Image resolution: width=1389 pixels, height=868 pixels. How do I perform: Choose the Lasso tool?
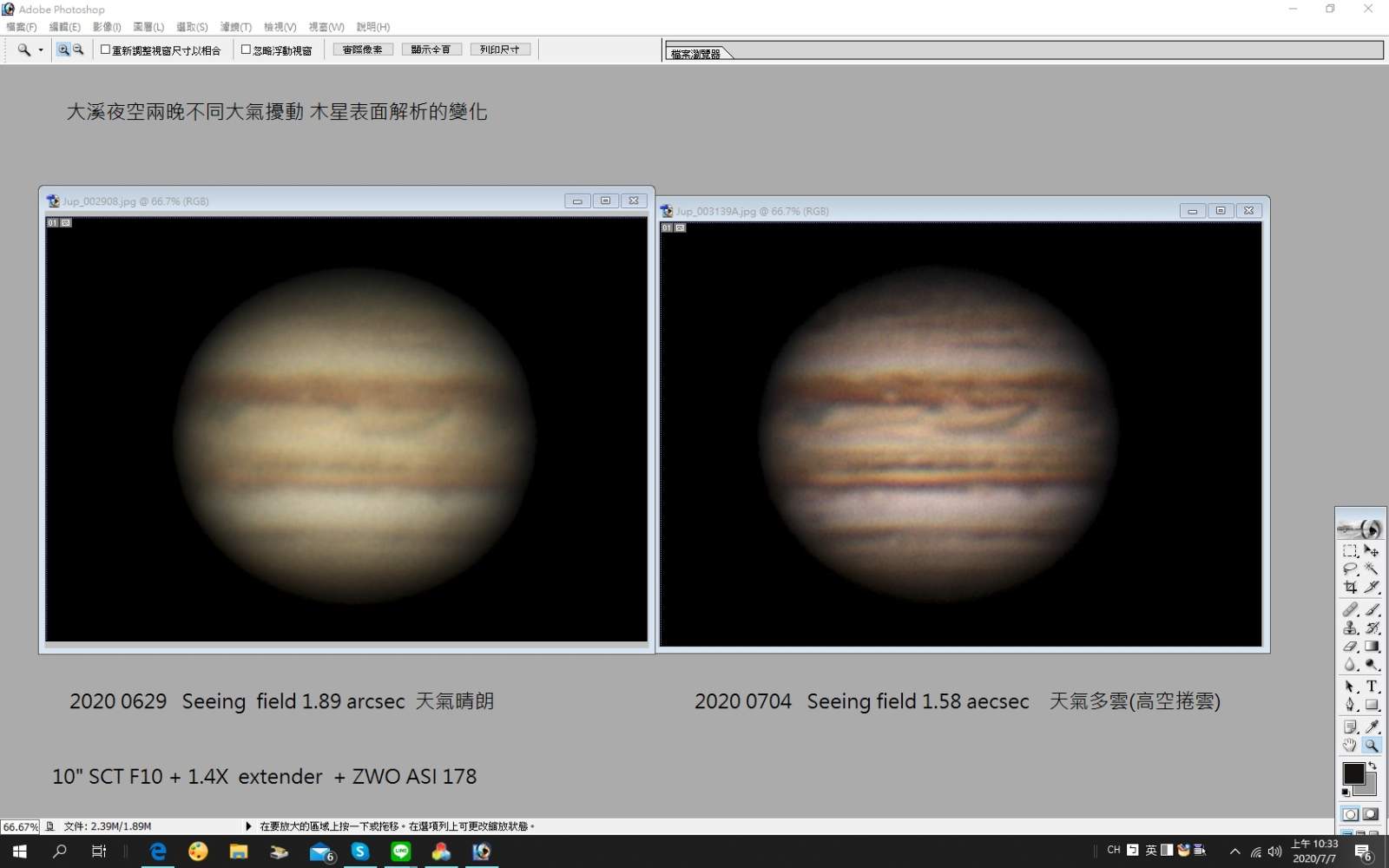pos(1350,569)
